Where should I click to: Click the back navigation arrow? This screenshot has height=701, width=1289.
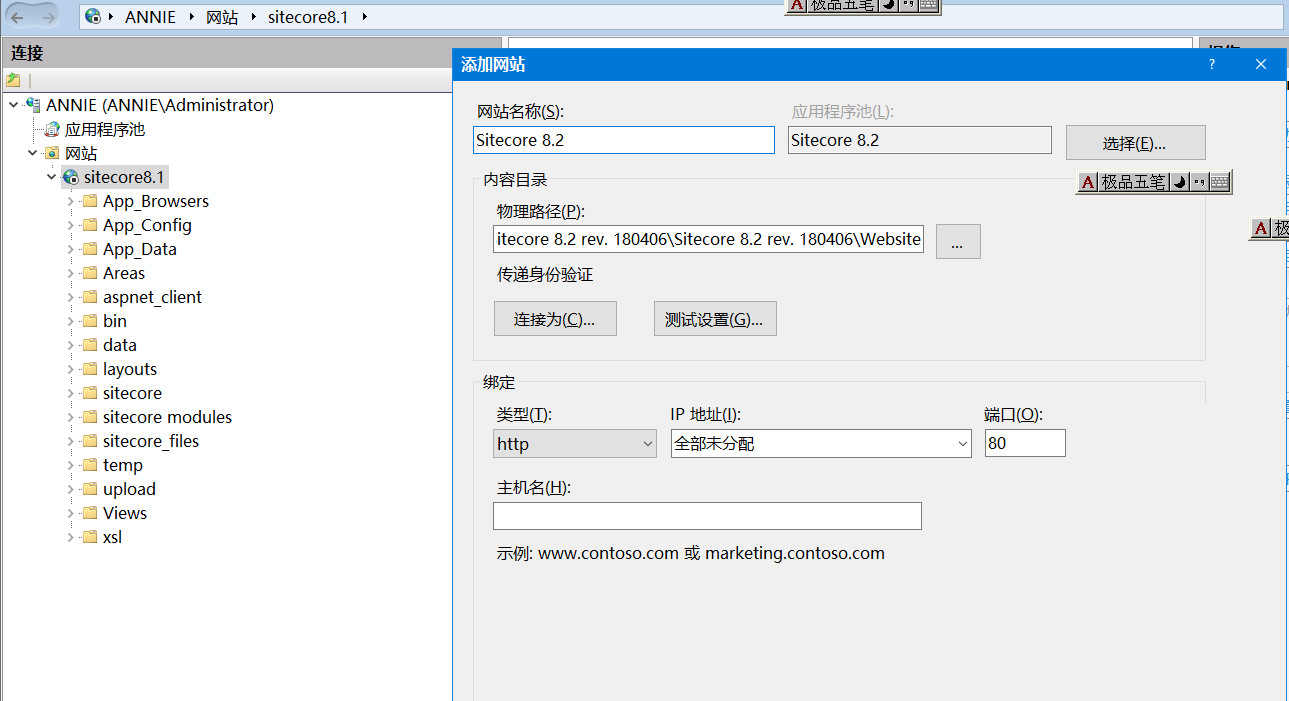click(x=18, y=17)
